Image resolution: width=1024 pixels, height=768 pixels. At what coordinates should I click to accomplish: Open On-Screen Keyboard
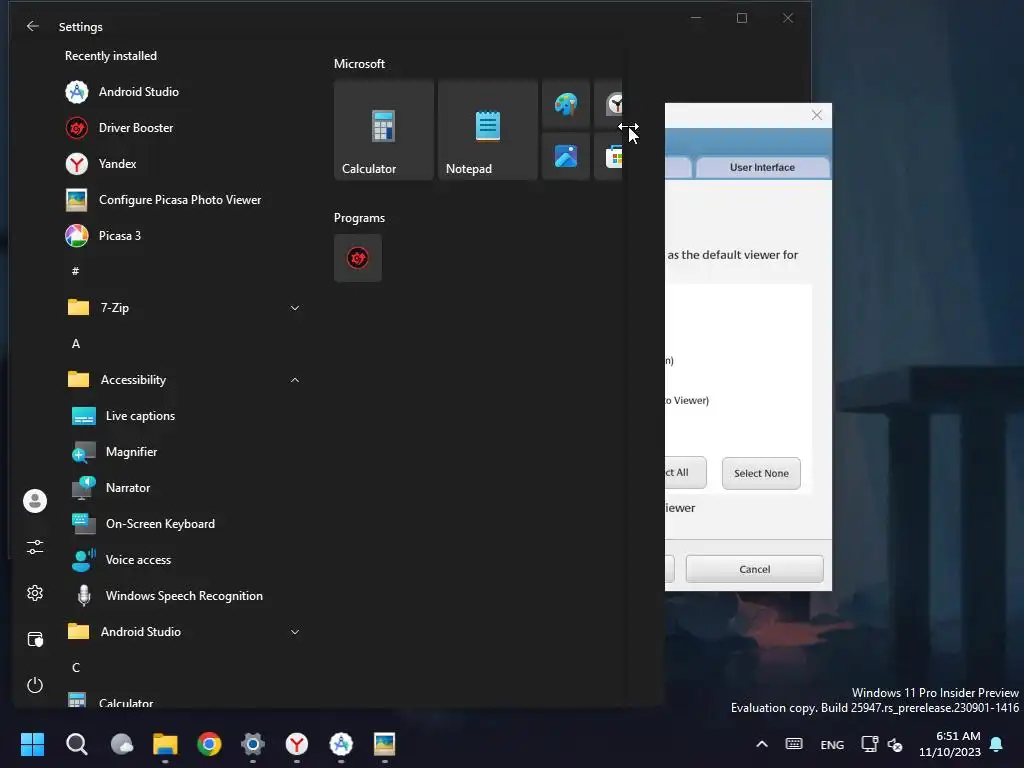point(144,524)
